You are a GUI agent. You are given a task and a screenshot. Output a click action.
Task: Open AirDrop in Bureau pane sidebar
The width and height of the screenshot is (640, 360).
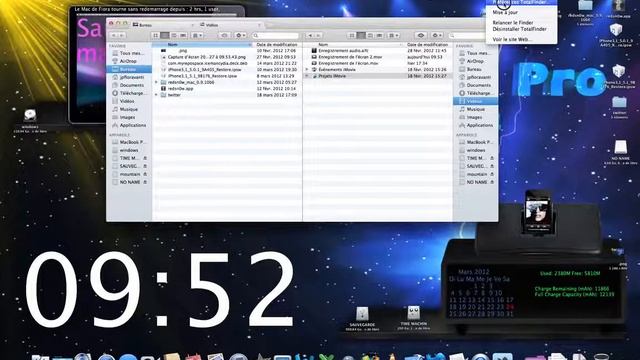pyautogui.click(x=129, y=61)
